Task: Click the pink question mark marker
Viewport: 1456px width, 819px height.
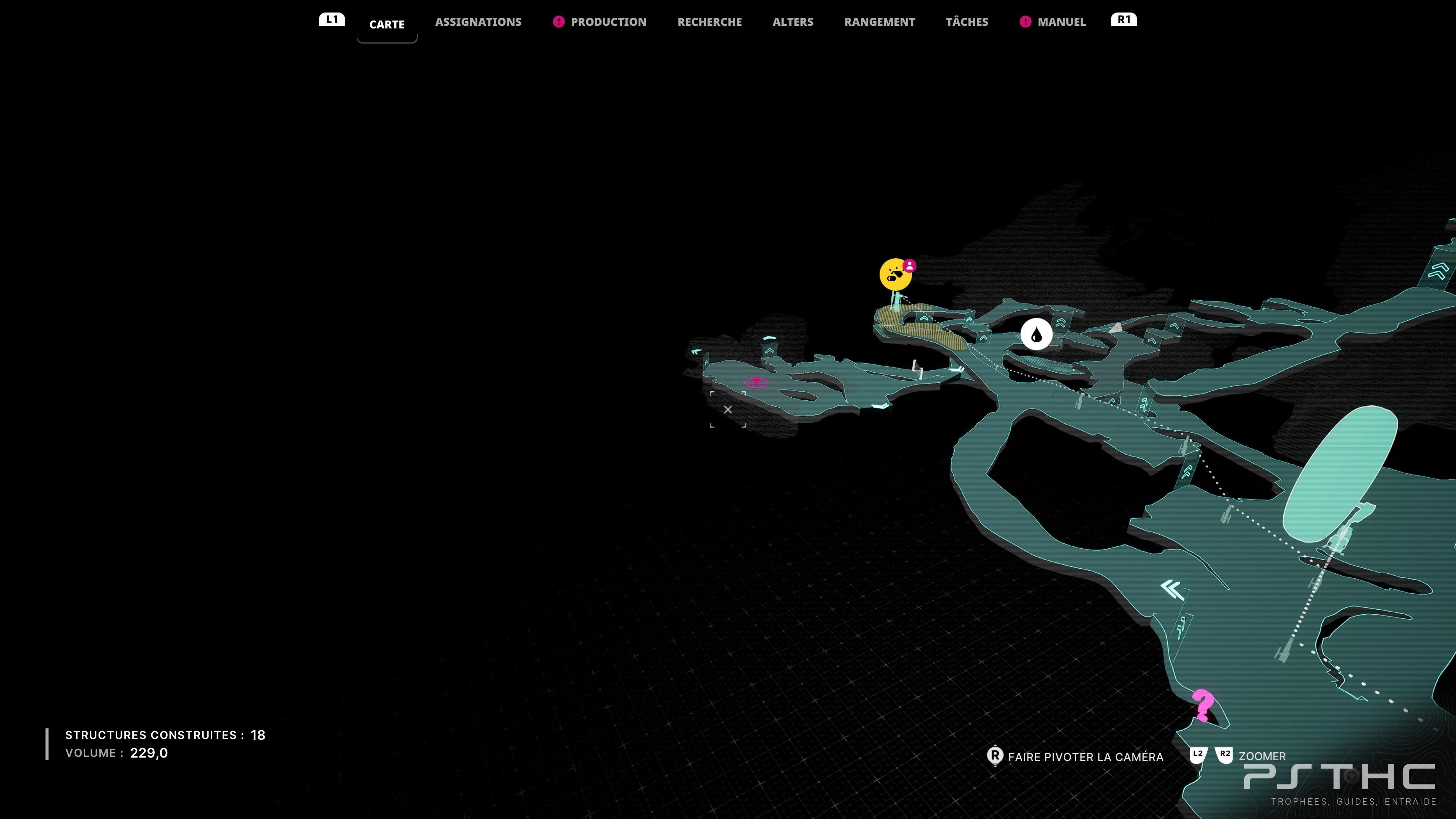Action: (1202, 705)
